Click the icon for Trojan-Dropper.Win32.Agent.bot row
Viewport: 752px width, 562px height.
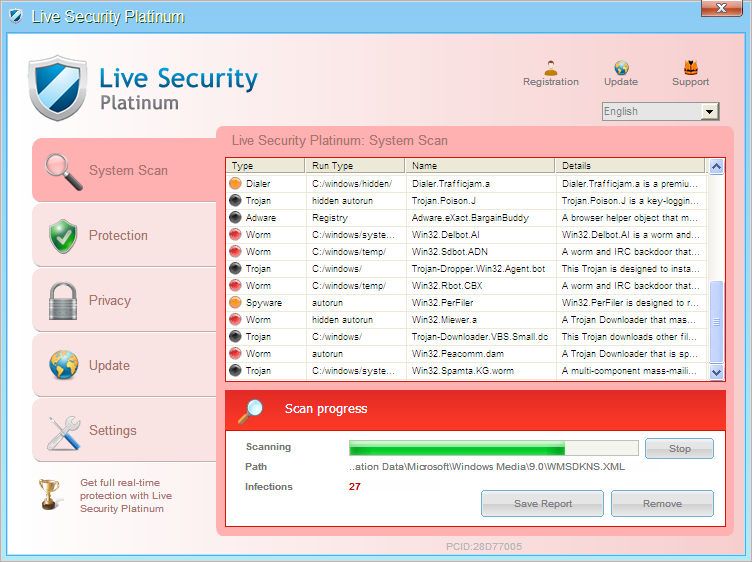pyautogui.click(x=235, y=269)
